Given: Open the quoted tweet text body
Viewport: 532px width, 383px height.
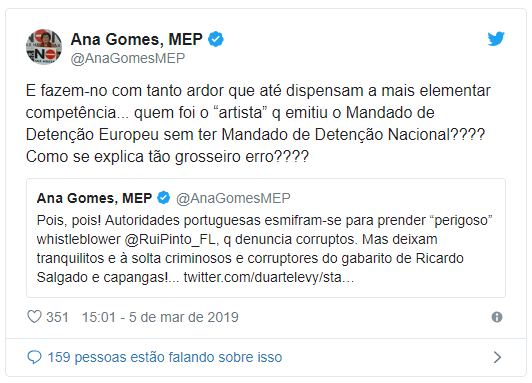Looking at the screenshot, I should (265, 249).
